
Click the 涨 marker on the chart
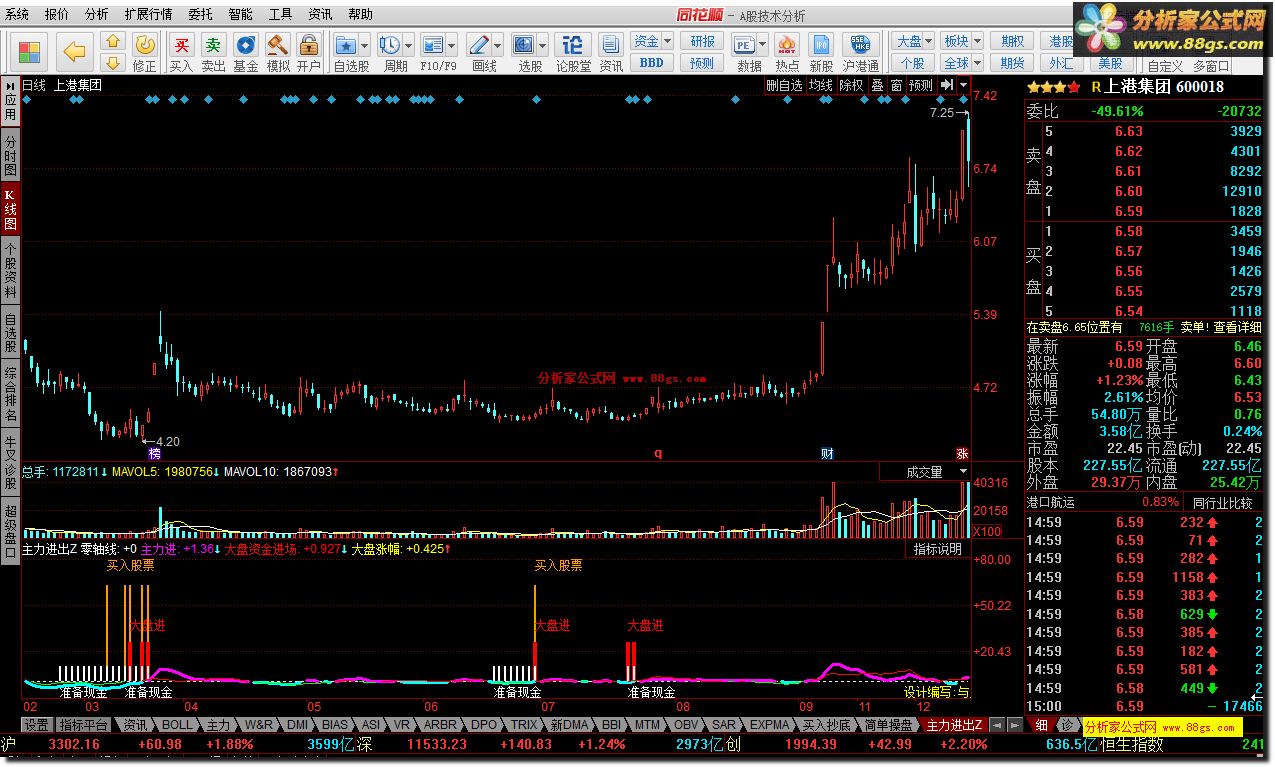[962, 453]
